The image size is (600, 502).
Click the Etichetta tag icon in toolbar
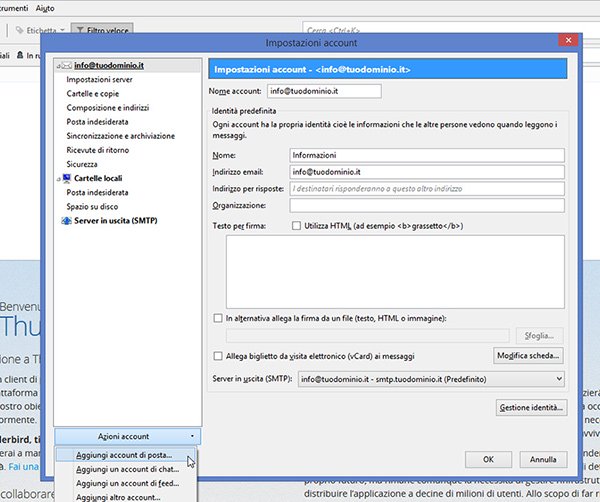[20, 30]
